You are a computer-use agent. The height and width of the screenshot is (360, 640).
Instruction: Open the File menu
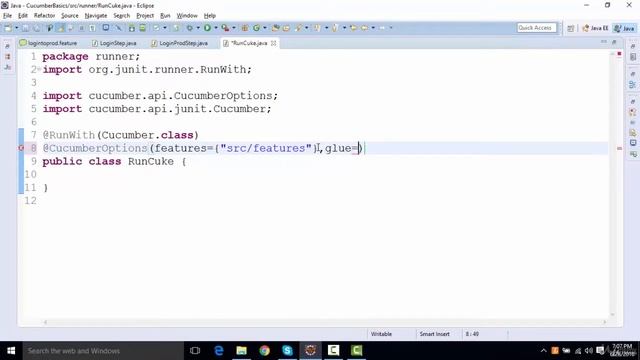[x=7, y=16]
